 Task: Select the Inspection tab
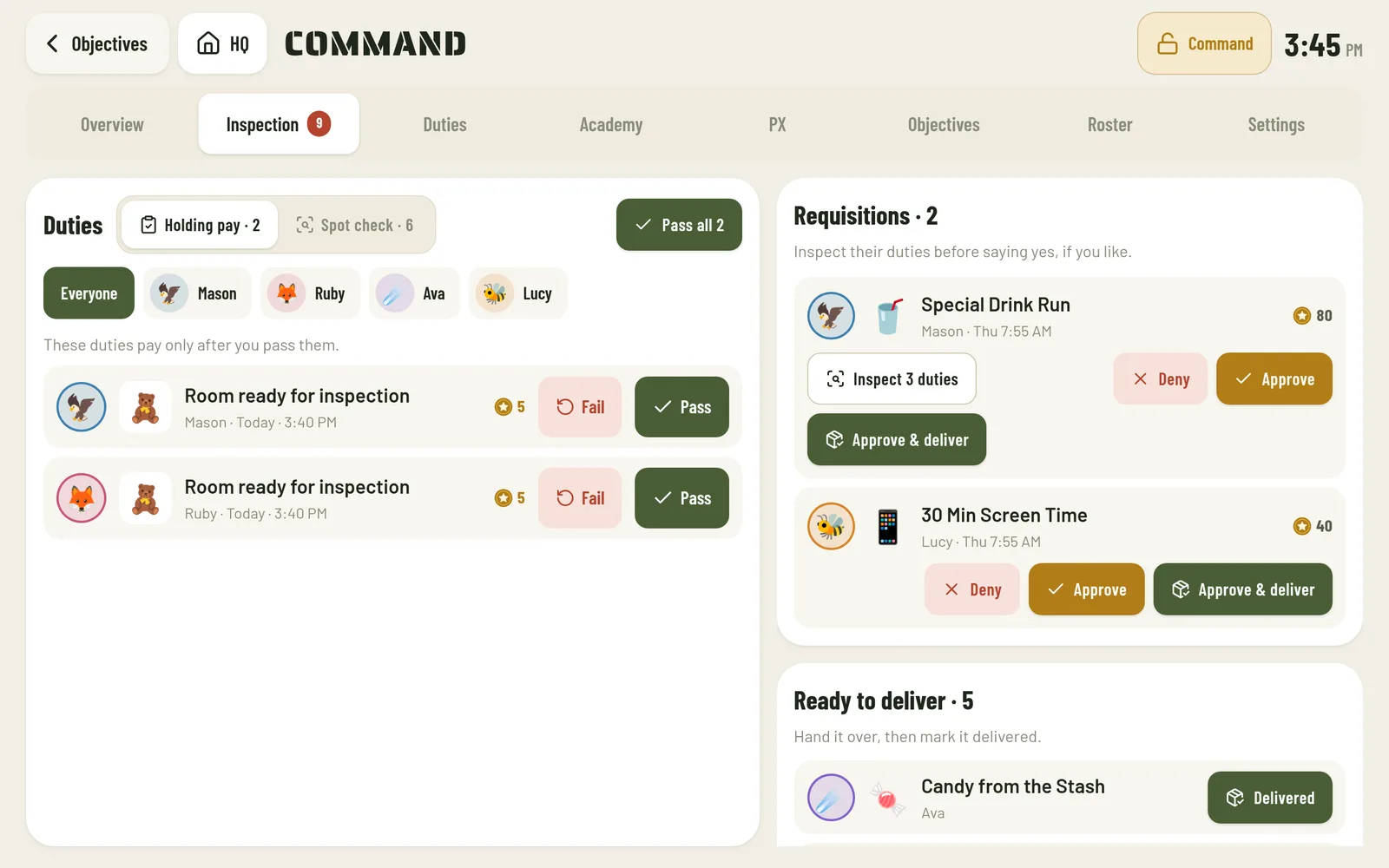279,124
